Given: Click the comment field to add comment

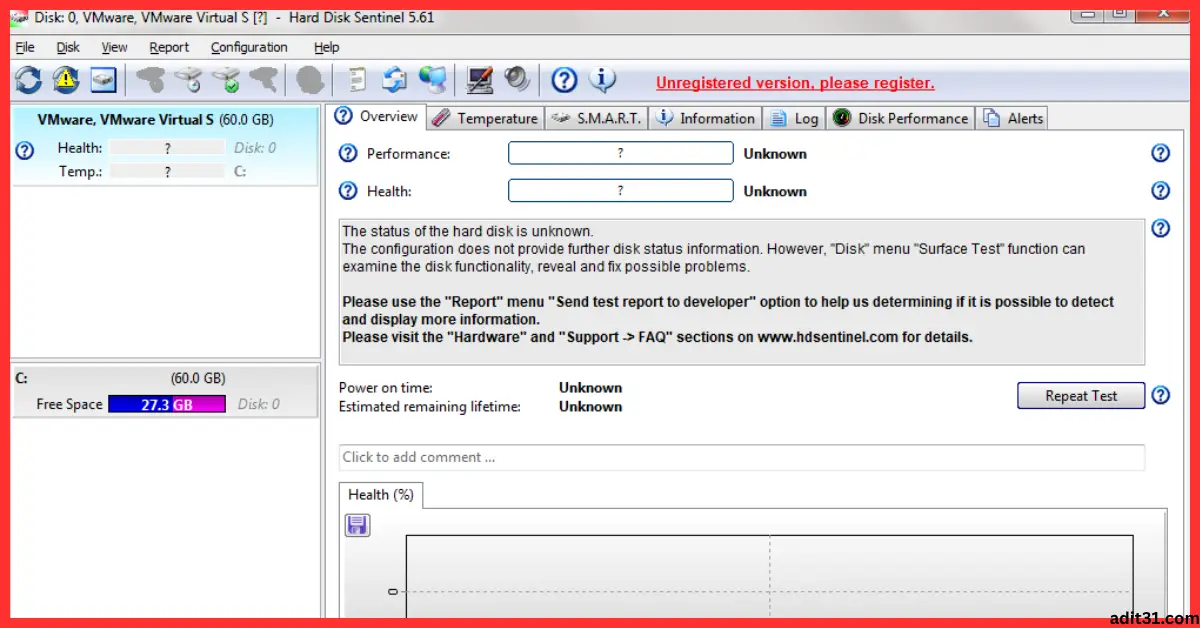Looking at the screenshot, I should pyautogui.click(x=742, y=457).
